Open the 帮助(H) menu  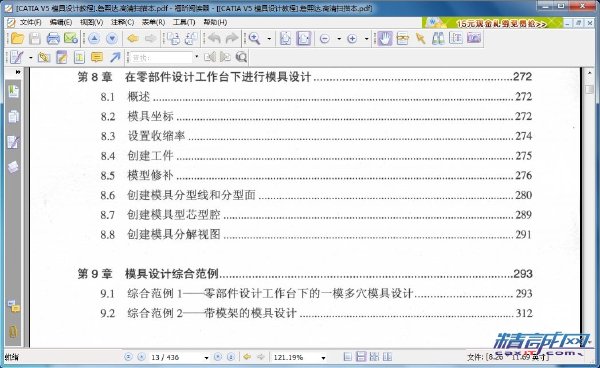tap(215, 22)
